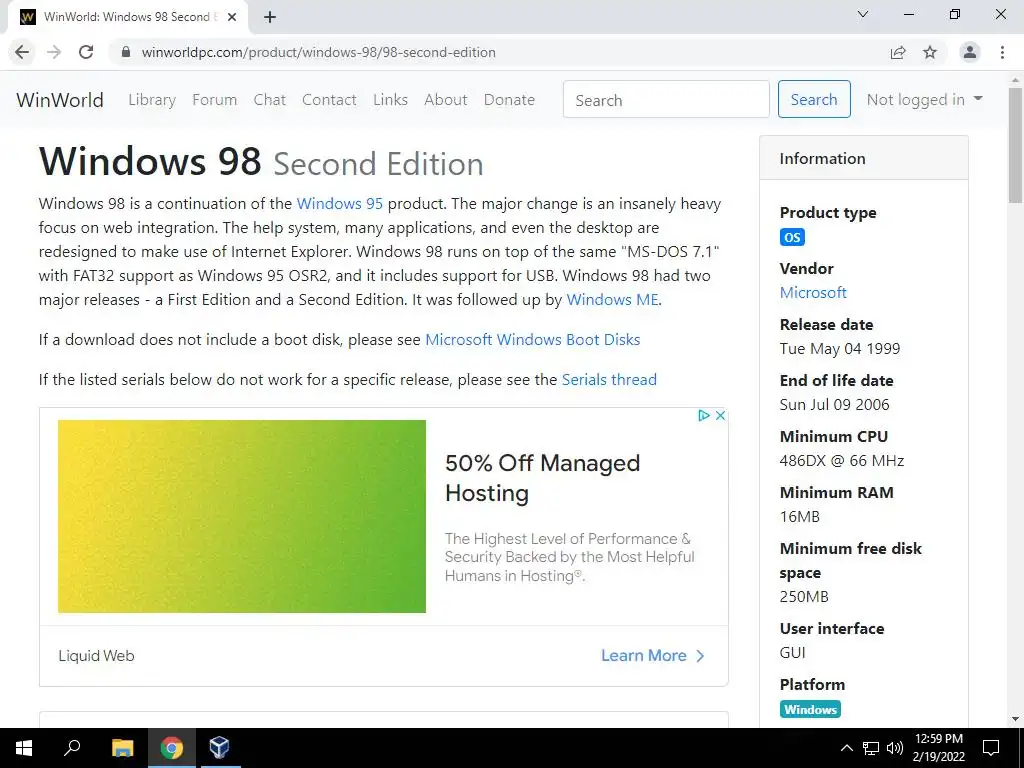Click the WinWorld tab title
This screenshot has height=768, width=1024.
pyautogui.click(x=127, y=17)
